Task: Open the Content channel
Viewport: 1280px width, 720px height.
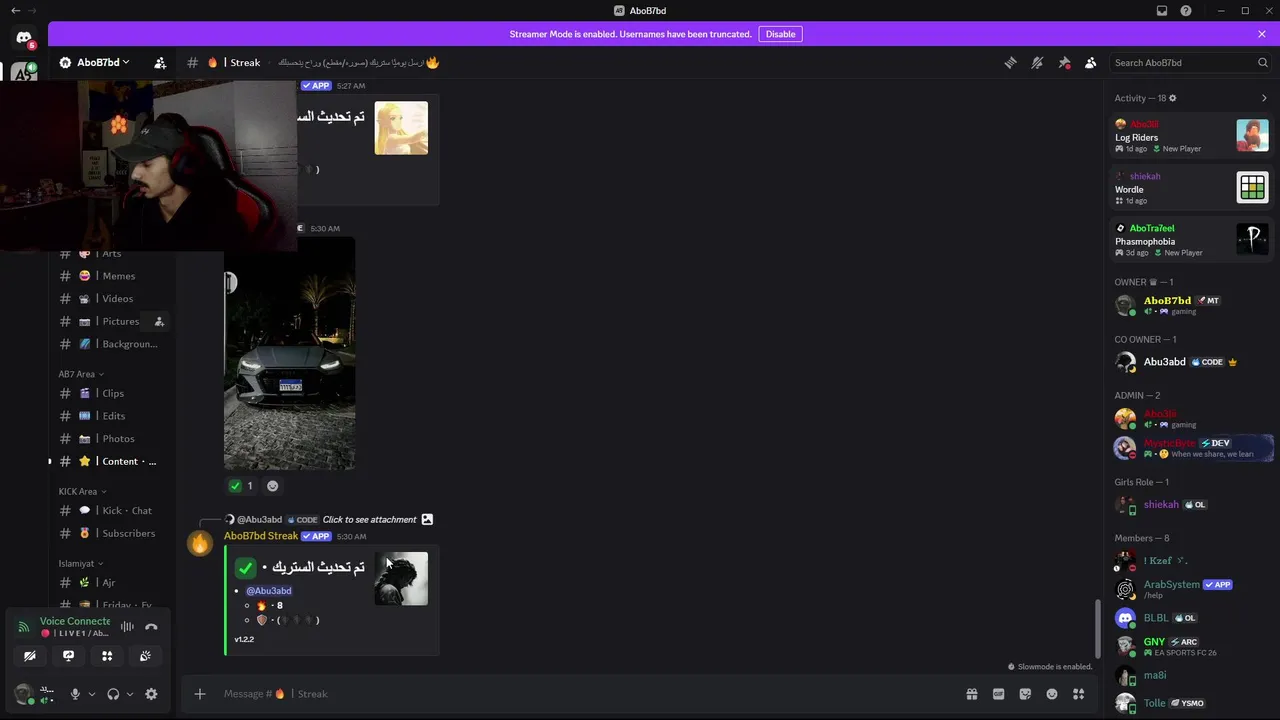Action: click(110, 461)
